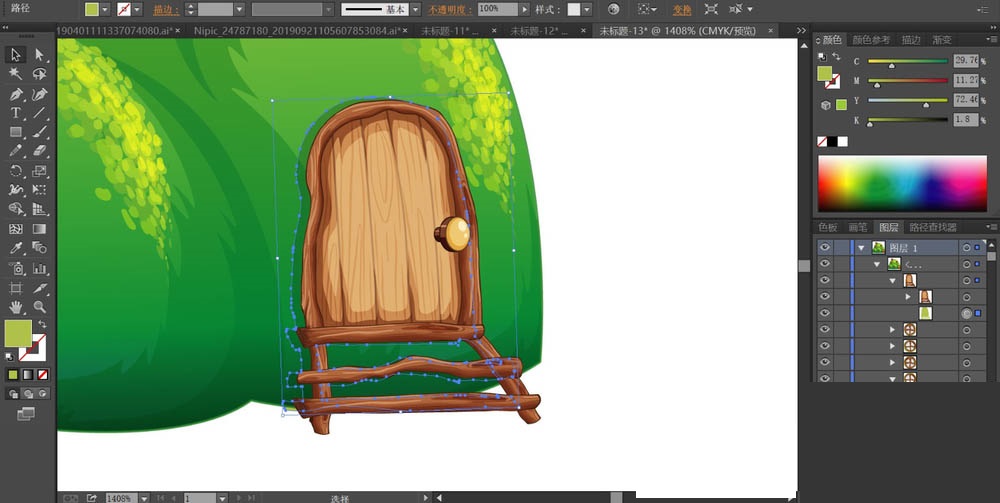Click the large fill color swatch in Tools panel
The image size is (1000, 503).
pos(18,333)
